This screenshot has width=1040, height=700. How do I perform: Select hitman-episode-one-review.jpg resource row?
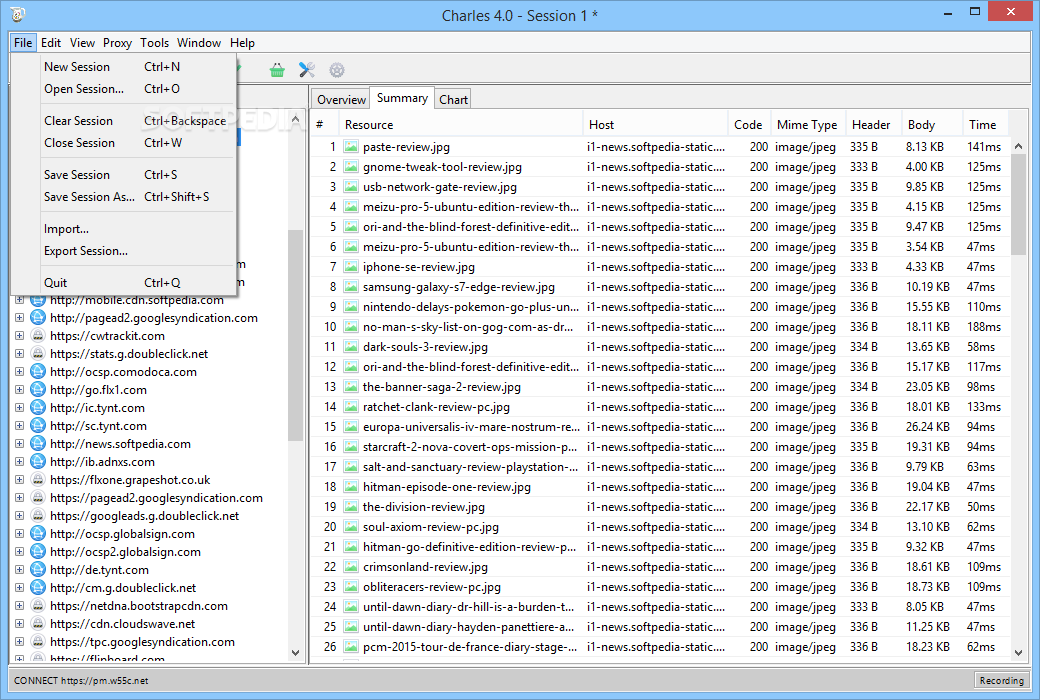(x=661, y=487)
